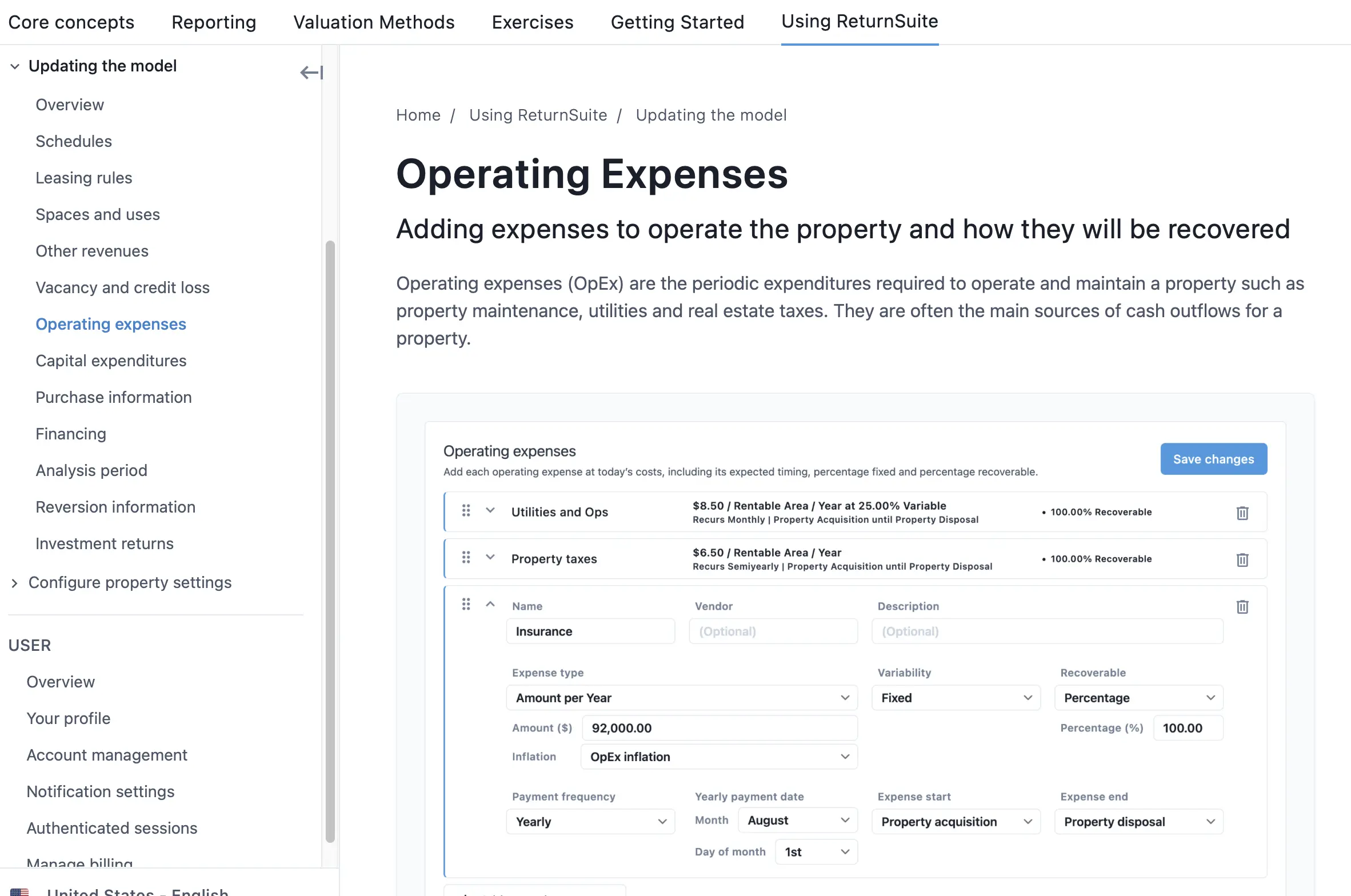Expand the Property taxes expense row

point(490,557)
